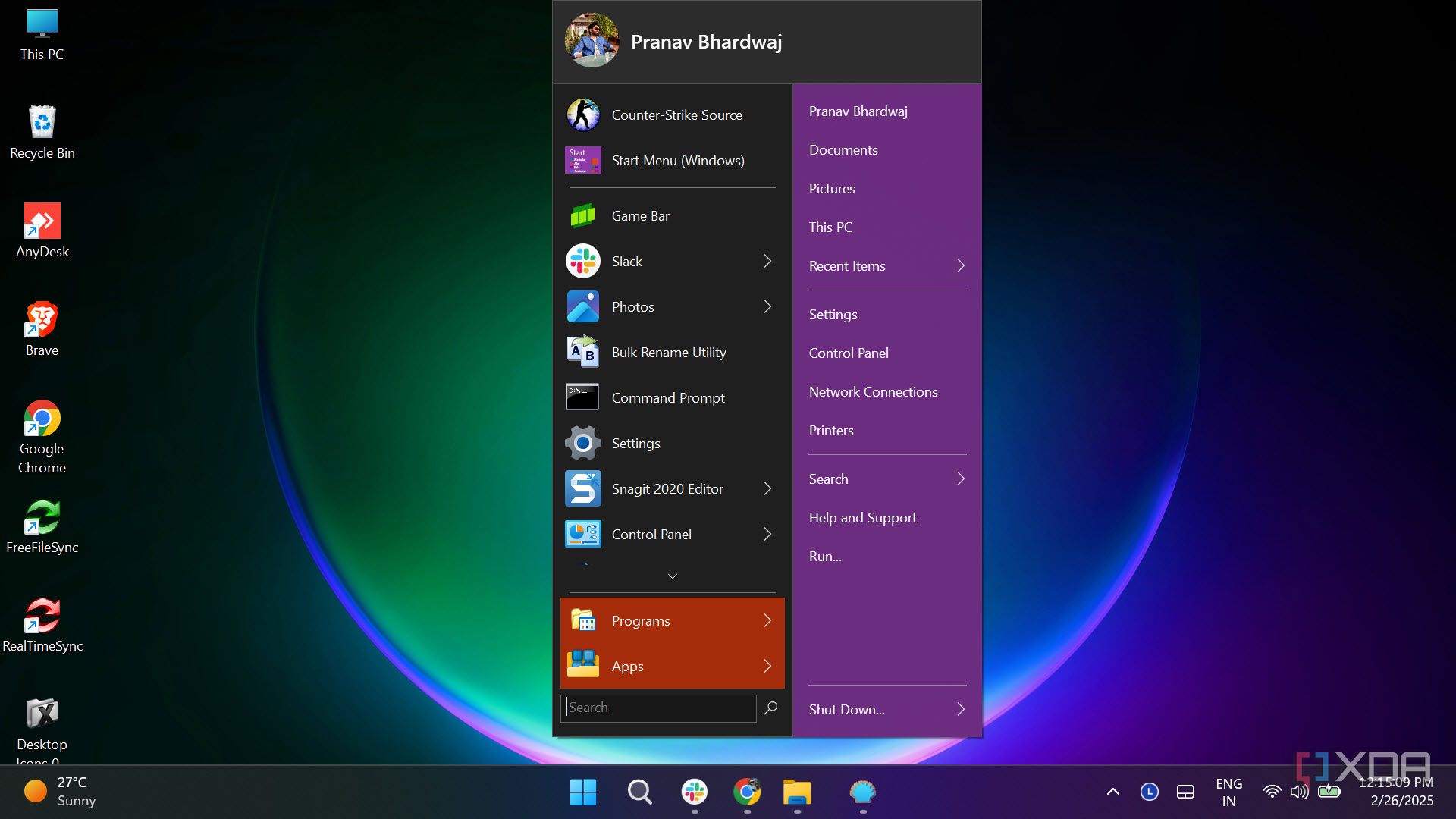Screen dimensions: 1456x819
Task: Open the Programs menu entry
Action: (640, 620)
